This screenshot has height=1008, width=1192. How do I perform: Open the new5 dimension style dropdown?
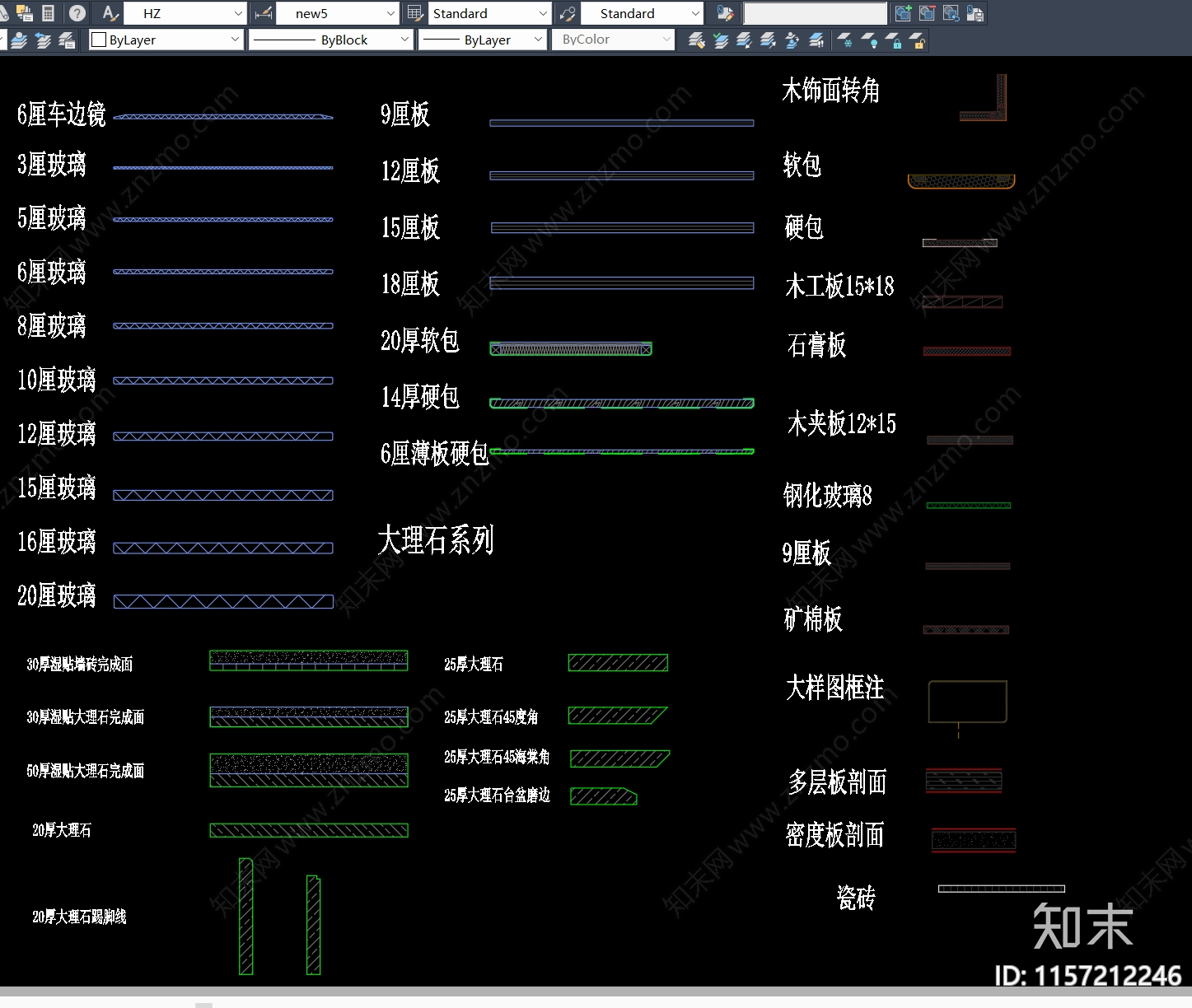(x=337, y=13)
